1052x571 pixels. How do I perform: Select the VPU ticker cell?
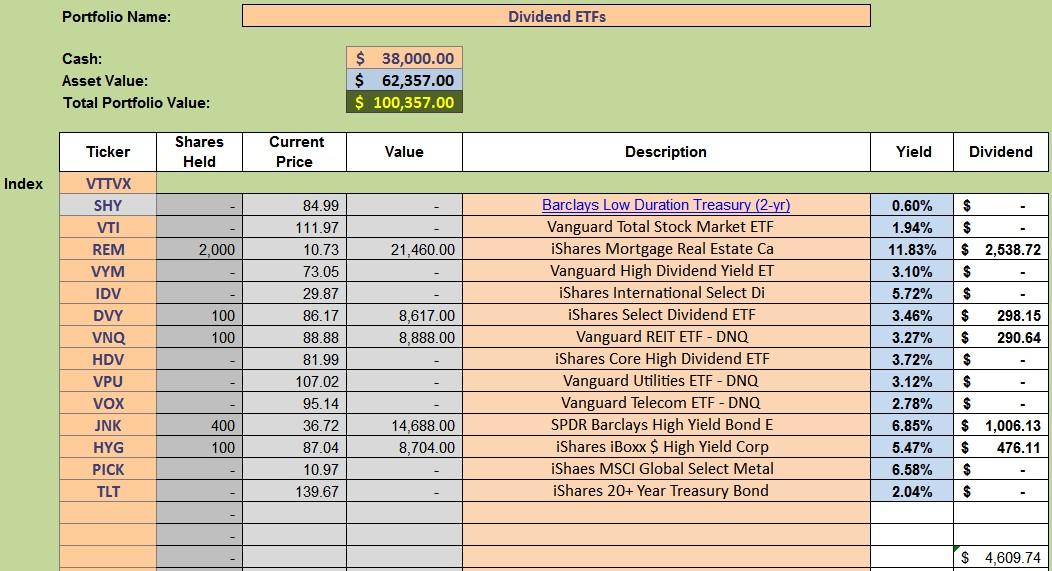point(107,381)
